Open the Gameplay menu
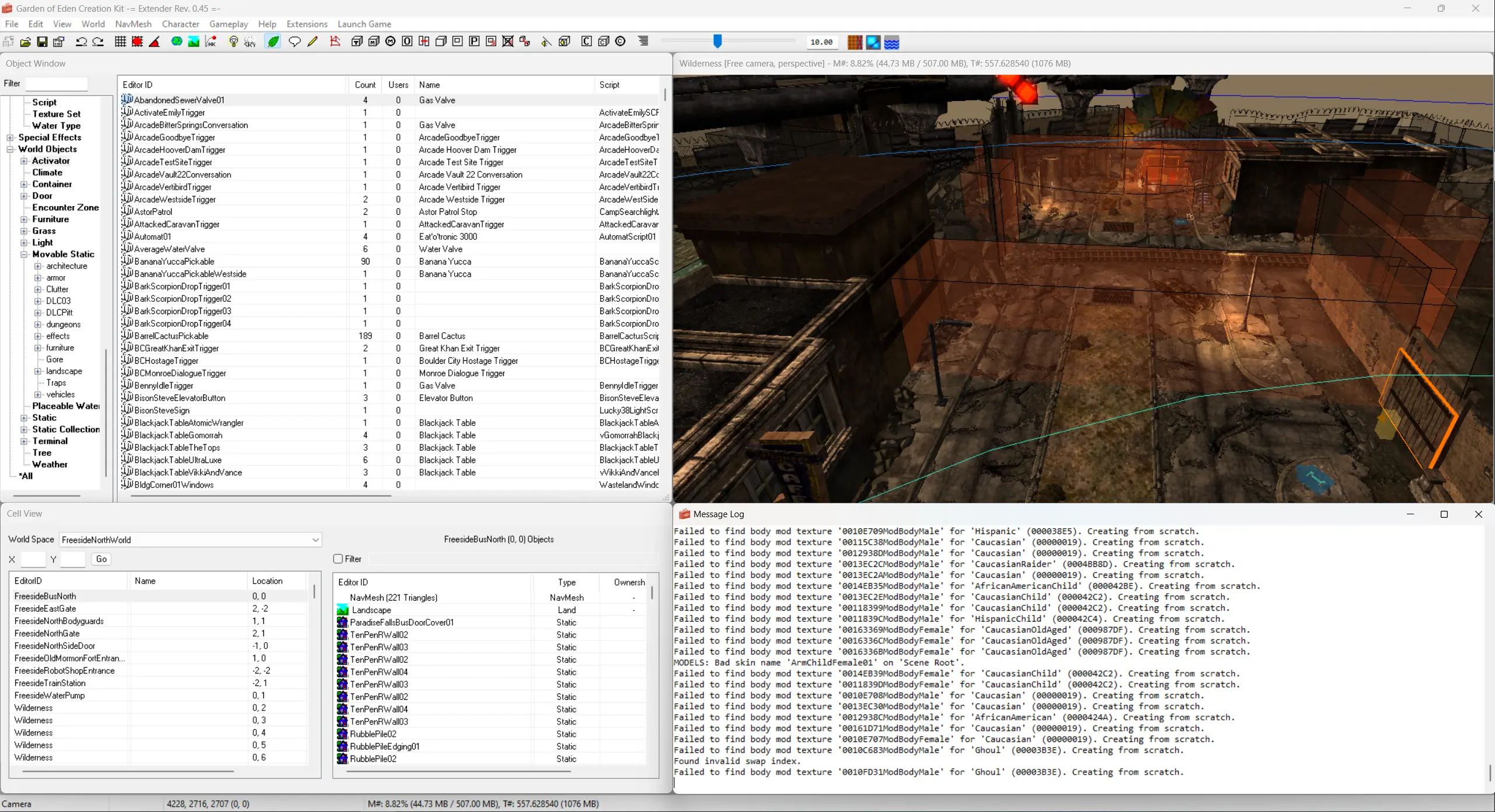Image resolution: width=1495 pixels, height=812 pixels. (228, 24)
